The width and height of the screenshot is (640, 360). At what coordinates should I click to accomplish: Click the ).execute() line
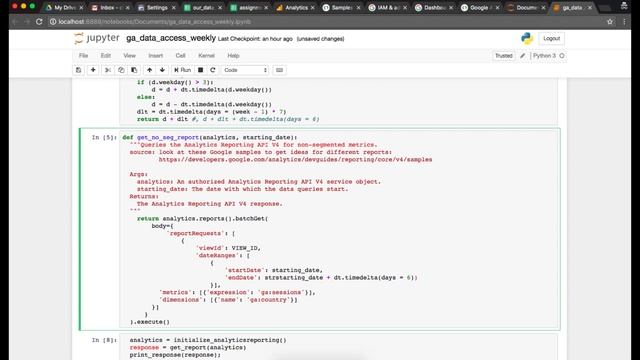click(x=149, y=322)
